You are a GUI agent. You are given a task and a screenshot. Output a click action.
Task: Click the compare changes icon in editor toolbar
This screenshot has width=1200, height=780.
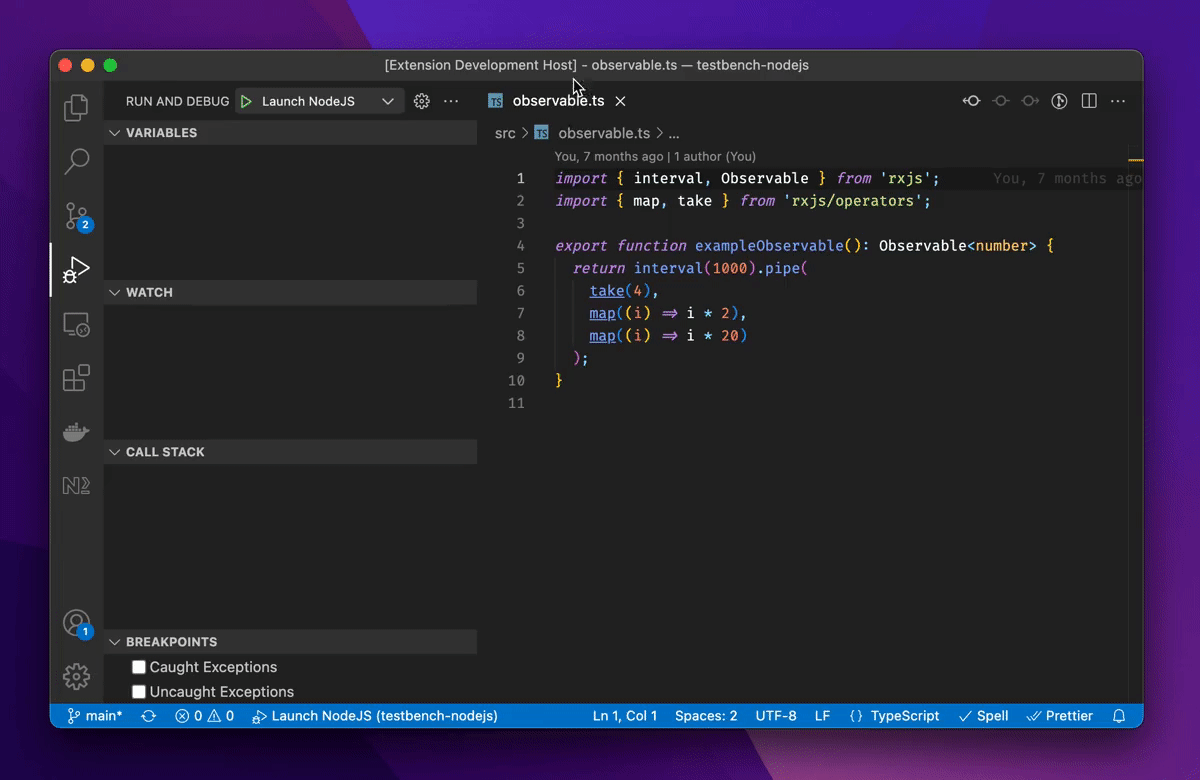(971, 101)
